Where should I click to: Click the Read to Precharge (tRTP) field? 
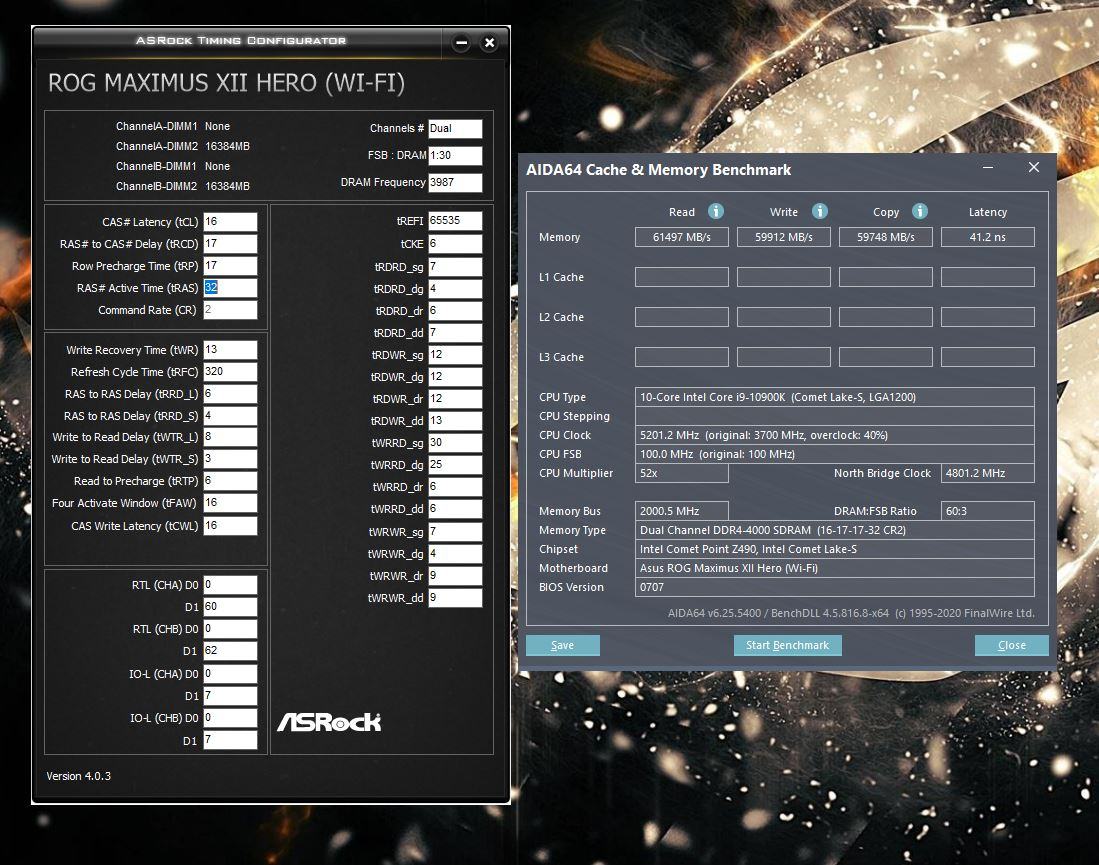230,481
